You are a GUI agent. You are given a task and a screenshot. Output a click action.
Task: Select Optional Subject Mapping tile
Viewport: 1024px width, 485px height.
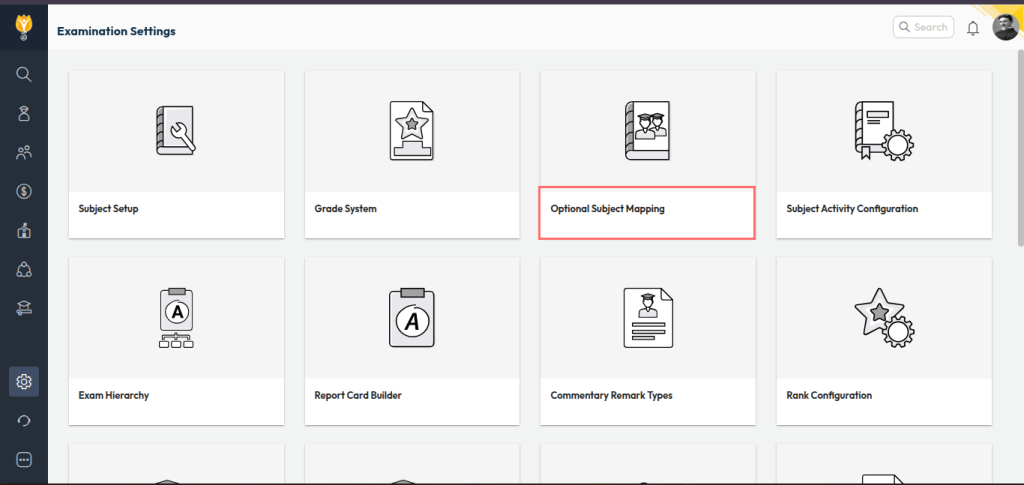[647, 210]
